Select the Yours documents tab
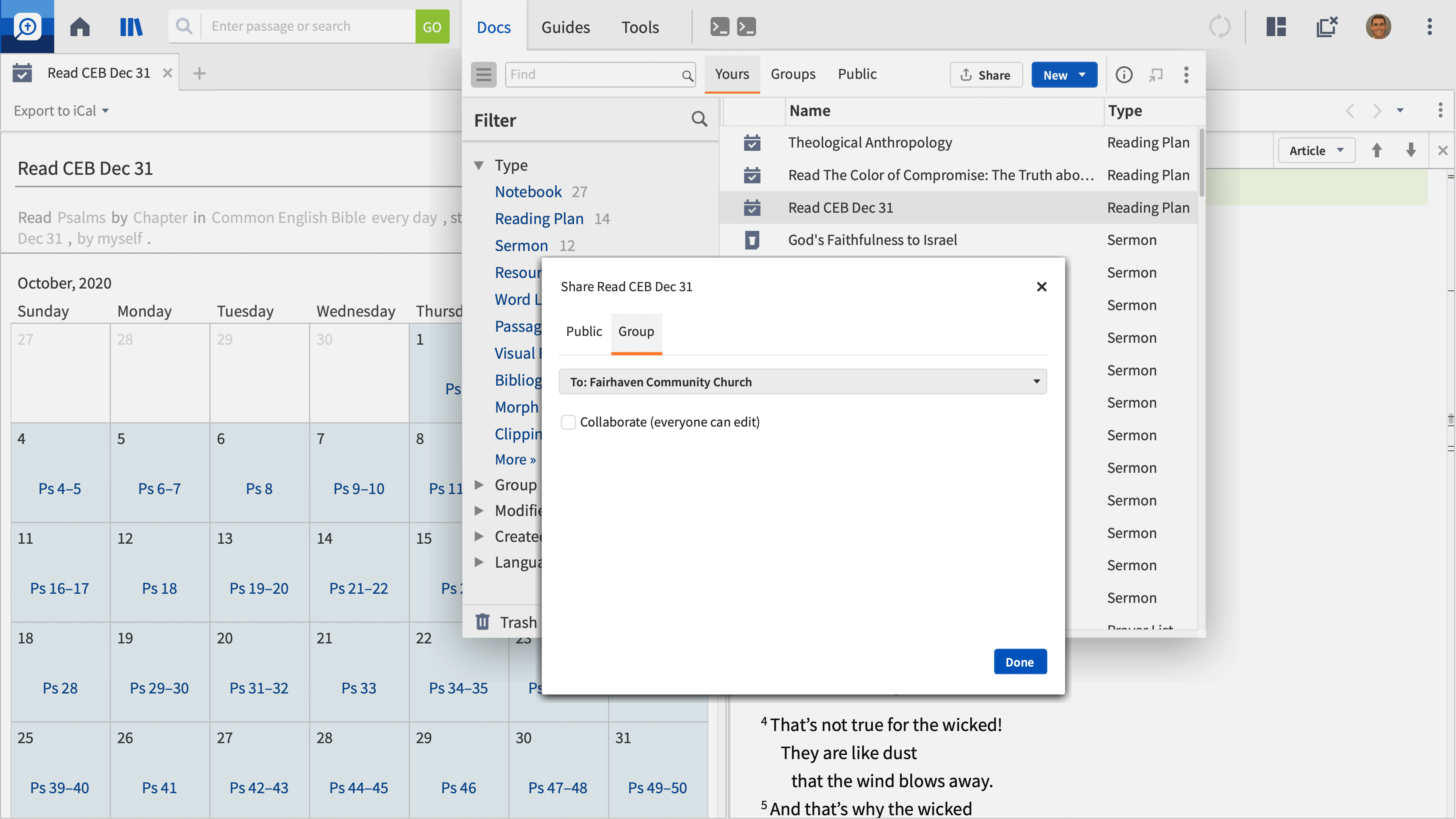 tap(731, 74)
